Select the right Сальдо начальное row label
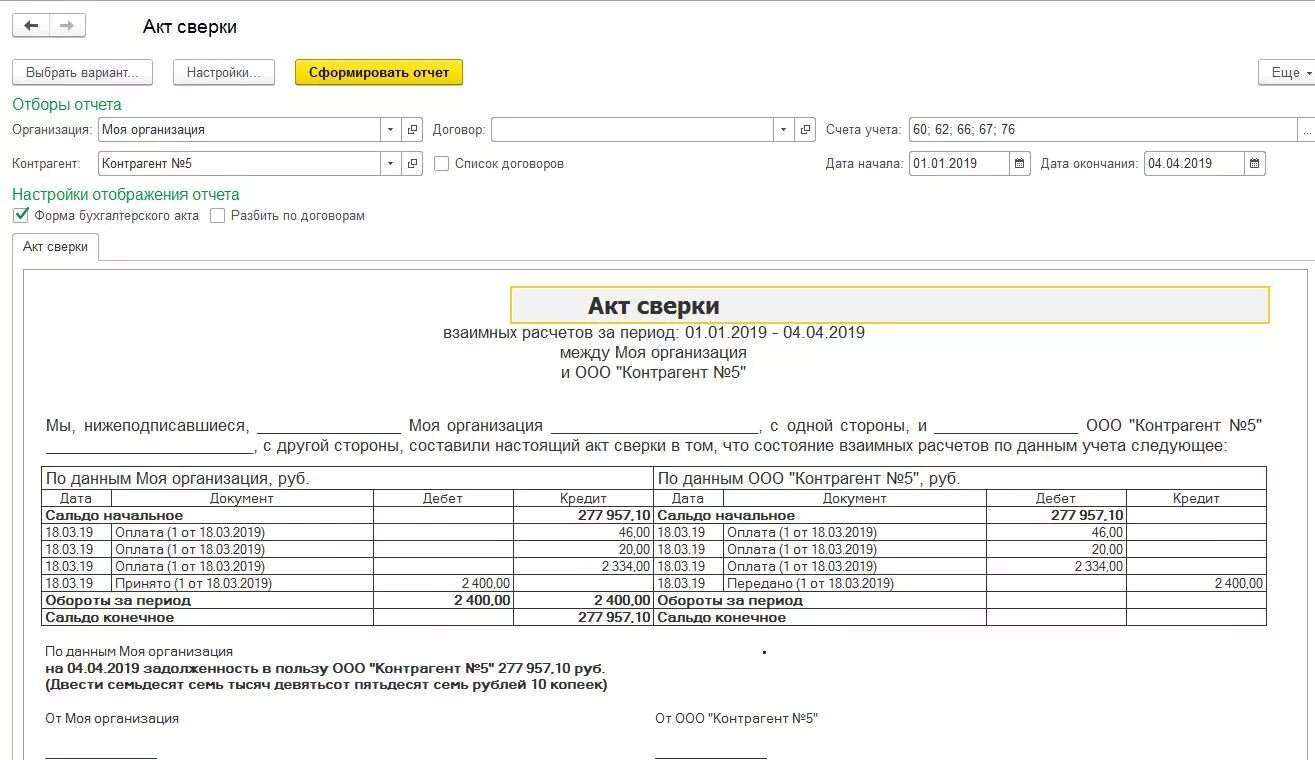The image size is (1315, 760). point(726,515)
